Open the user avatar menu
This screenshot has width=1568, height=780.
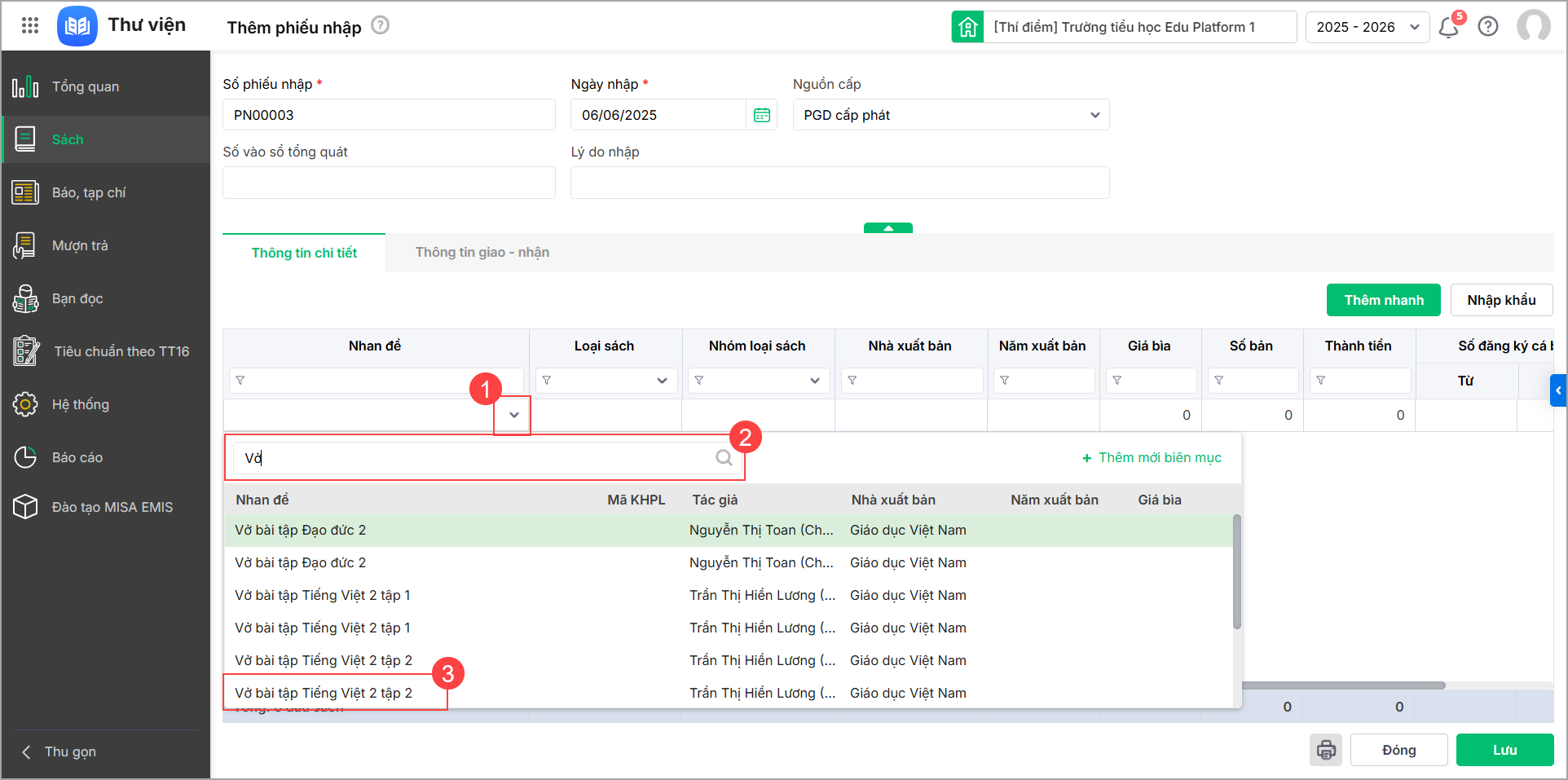tap(1533, 26)
